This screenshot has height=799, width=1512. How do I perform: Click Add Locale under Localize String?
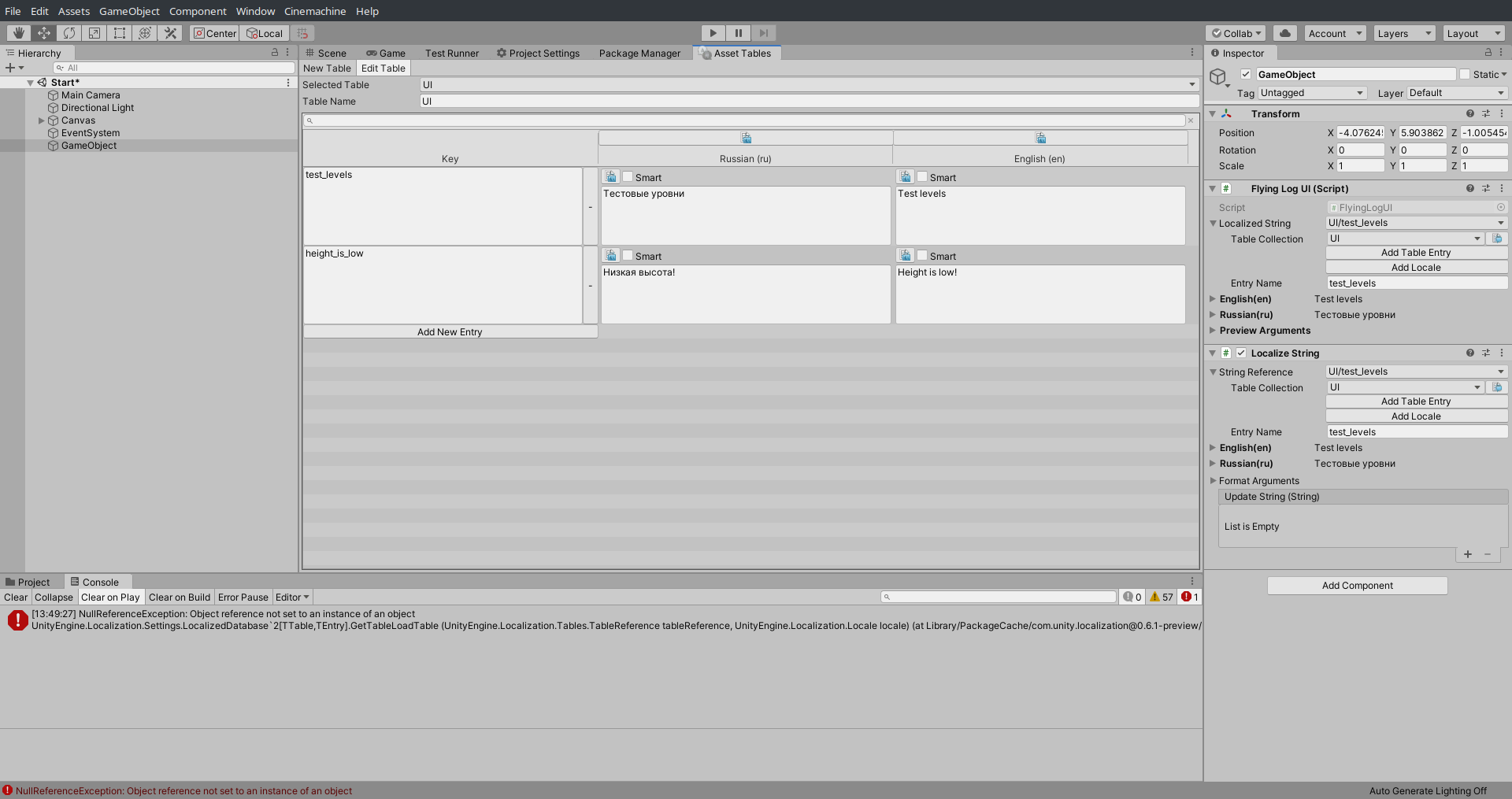click(1416, 416)
